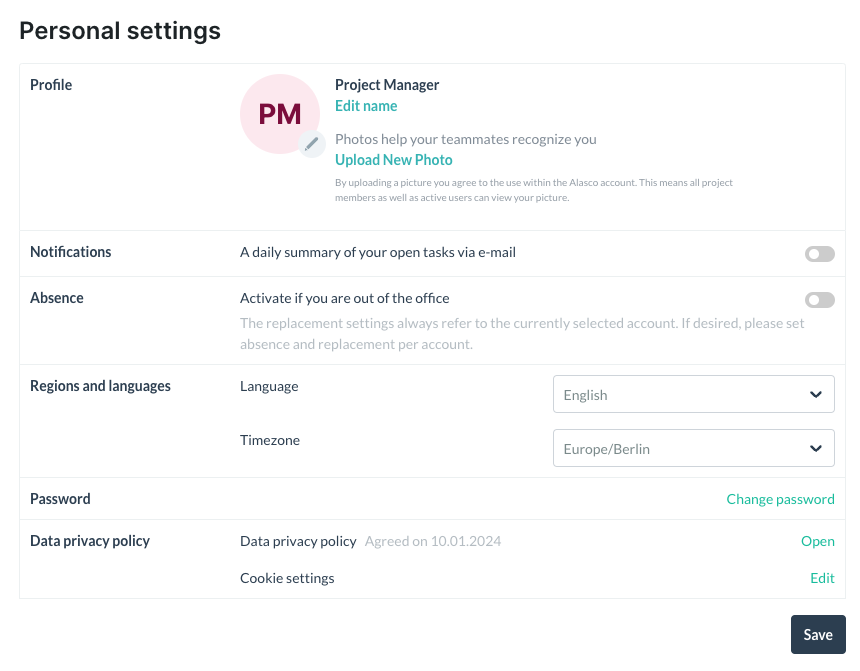
Task: Click Upload New Photo link
Action: pyautogui.click(x=393, y=160)
